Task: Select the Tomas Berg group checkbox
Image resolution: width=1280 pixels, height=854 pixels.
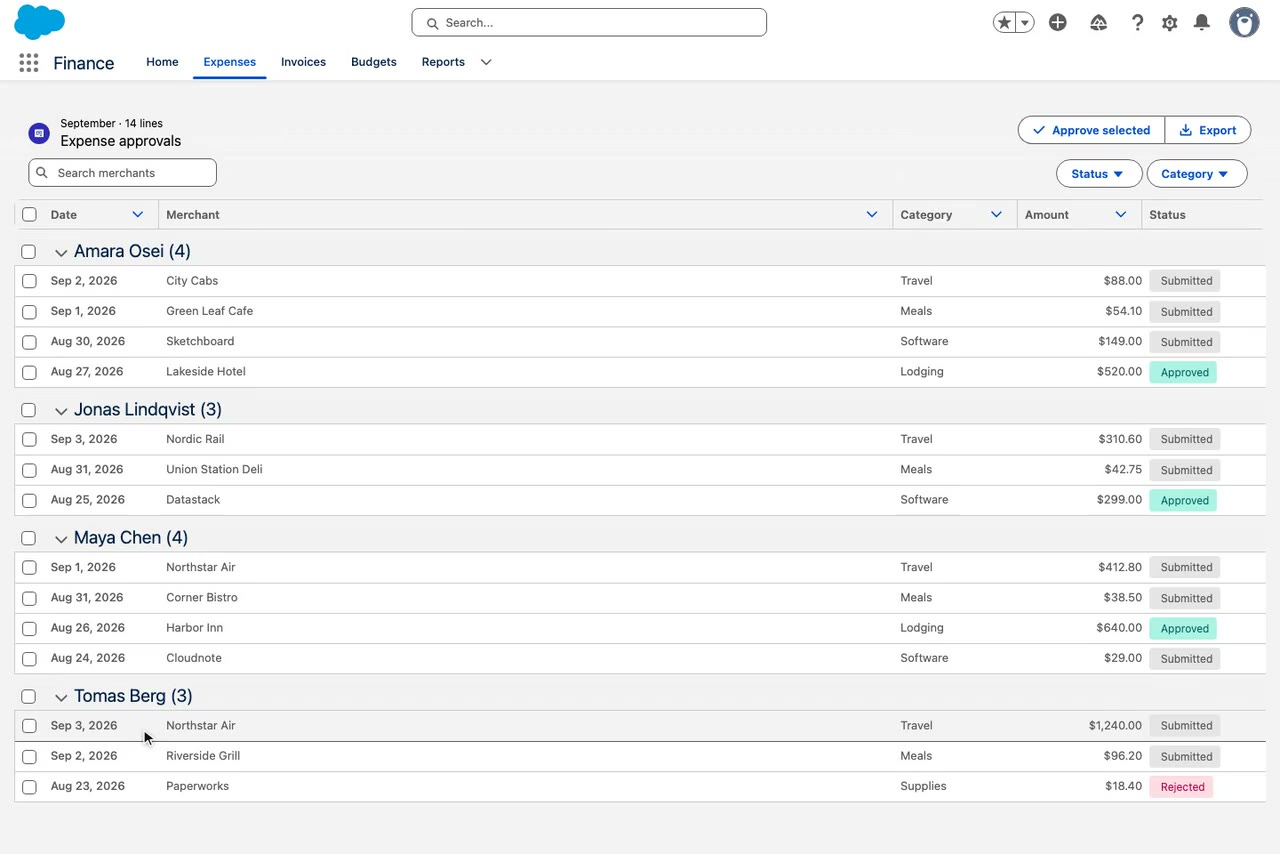Action: (x=29, y=697)
